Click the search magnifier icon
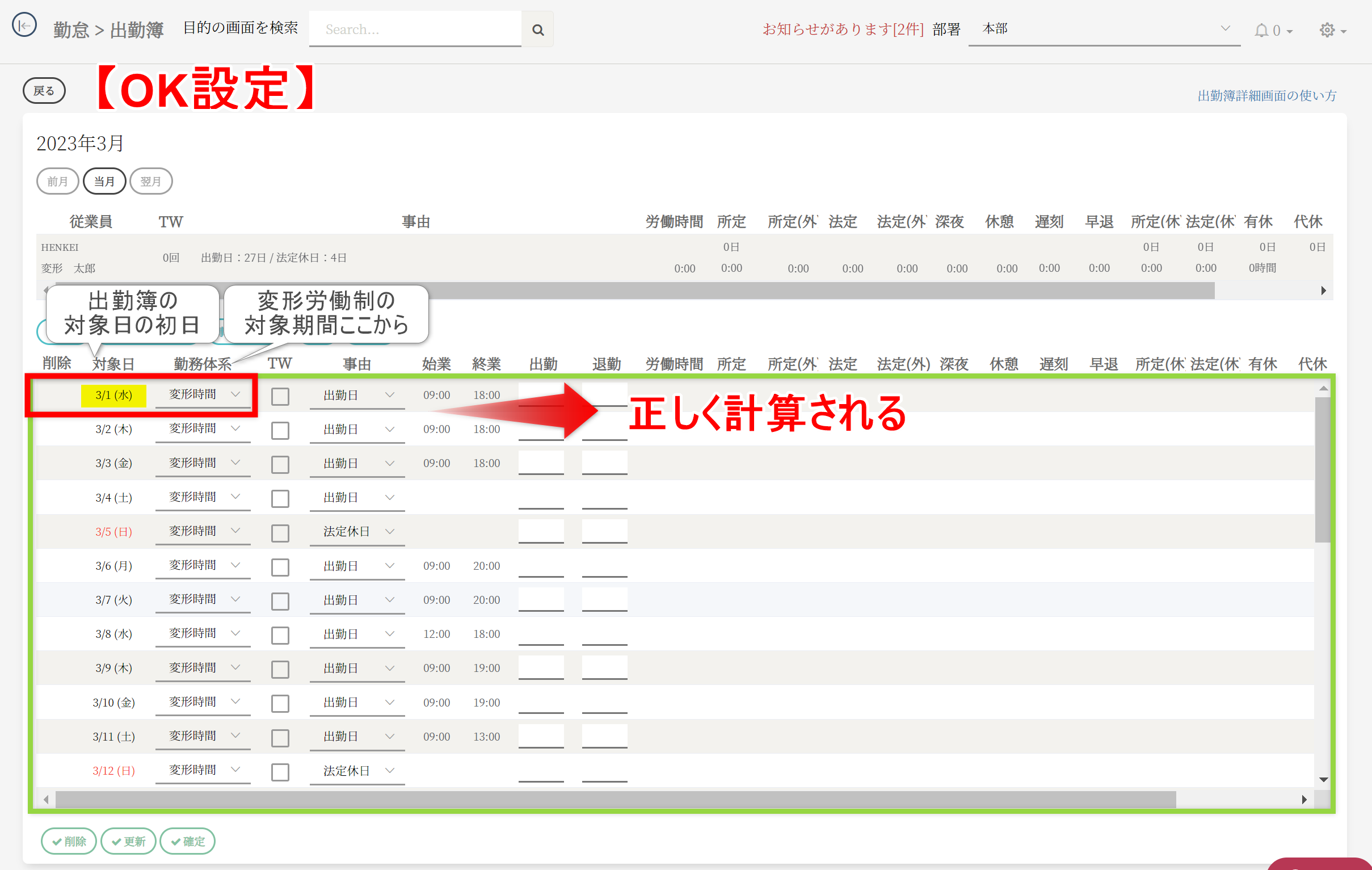The image size is (1372, 870). [x=537, y=30]
